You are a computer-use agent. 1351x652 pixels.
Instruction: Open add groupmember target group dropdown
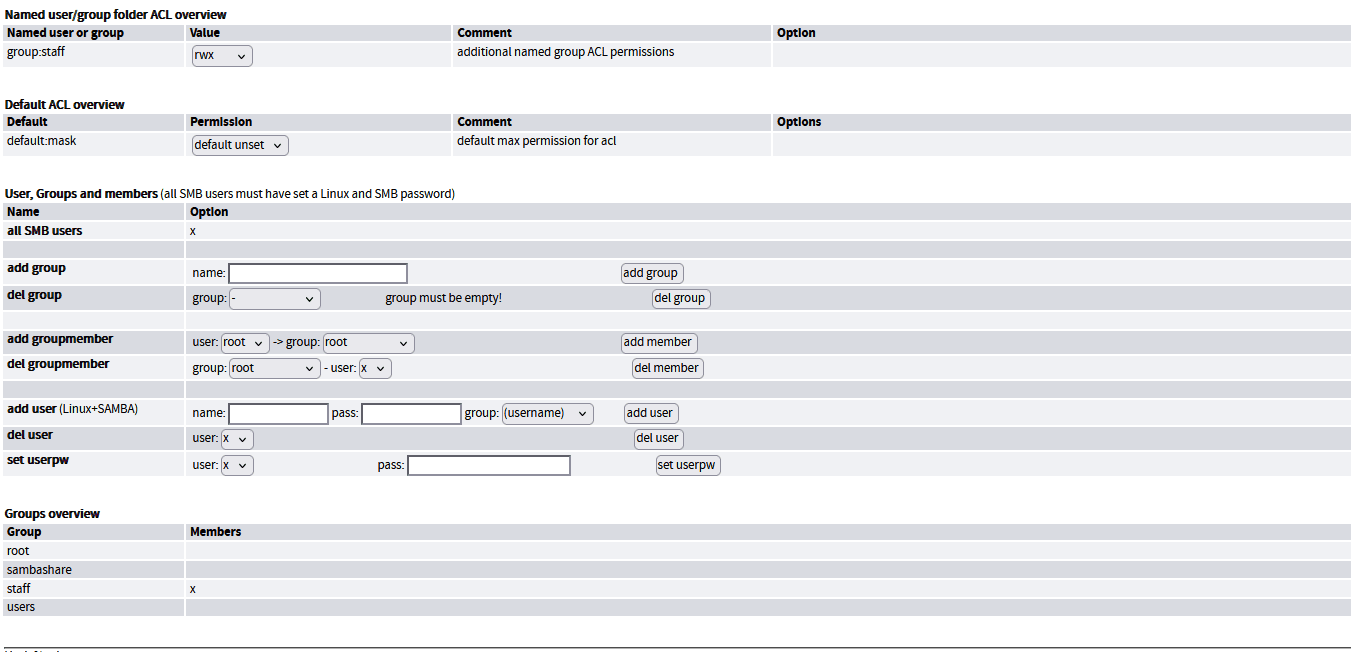tap(368, 343)
